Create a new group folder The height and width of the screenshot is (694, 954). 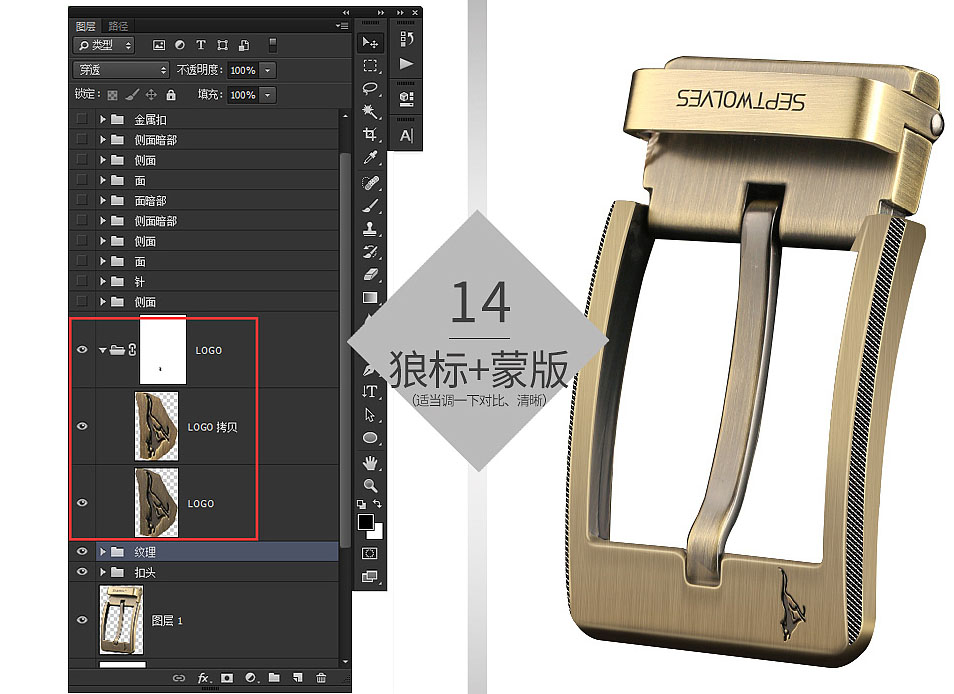coord(274,678)
